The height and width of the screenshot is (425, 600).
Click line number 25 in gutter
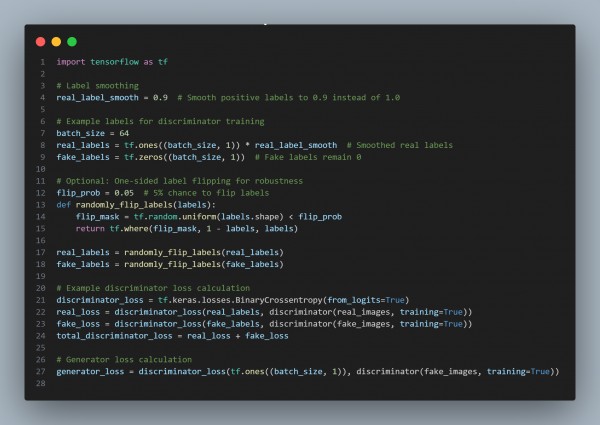click(x=41, y=348)
